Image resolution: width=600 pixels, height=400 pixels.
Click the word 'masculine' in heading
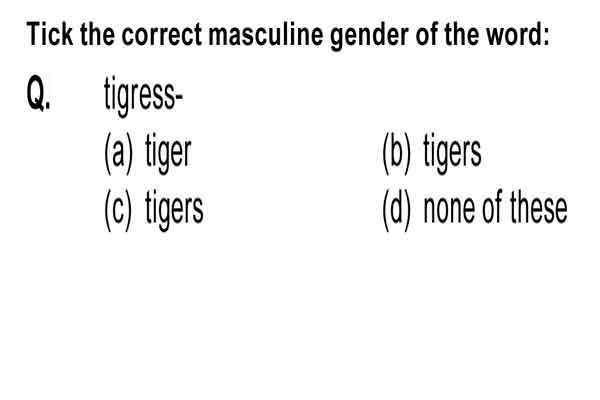coord(266,35)
